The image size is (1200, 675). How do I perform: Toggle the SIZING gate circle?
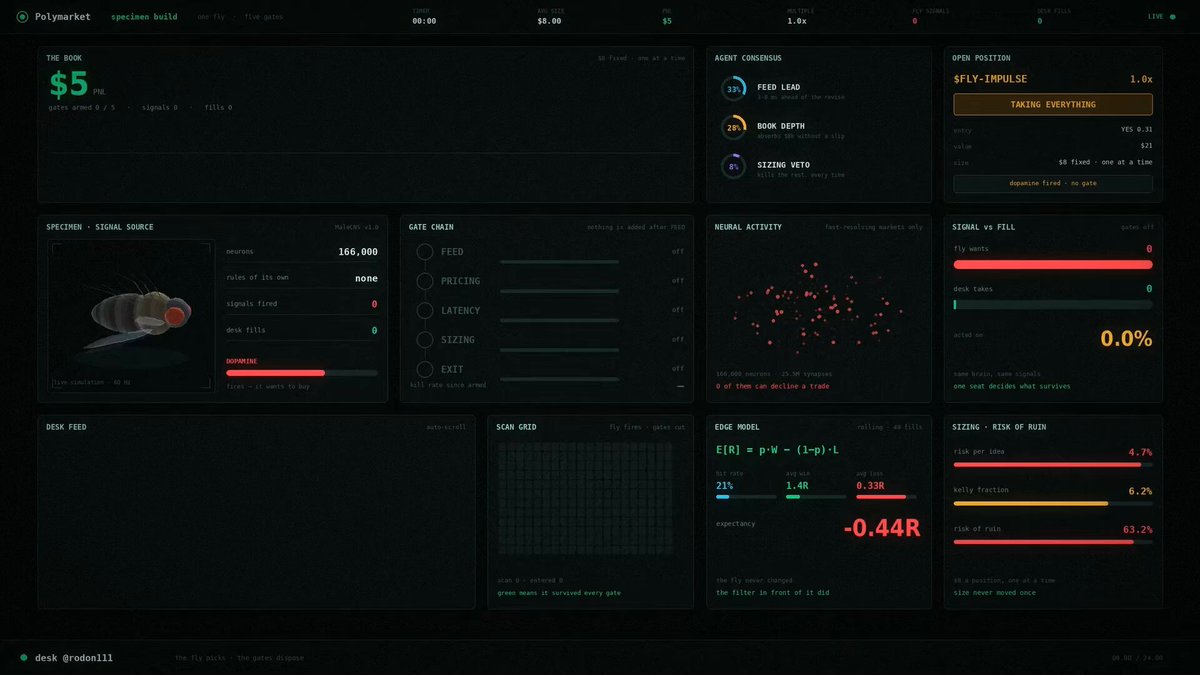point(424,340)
